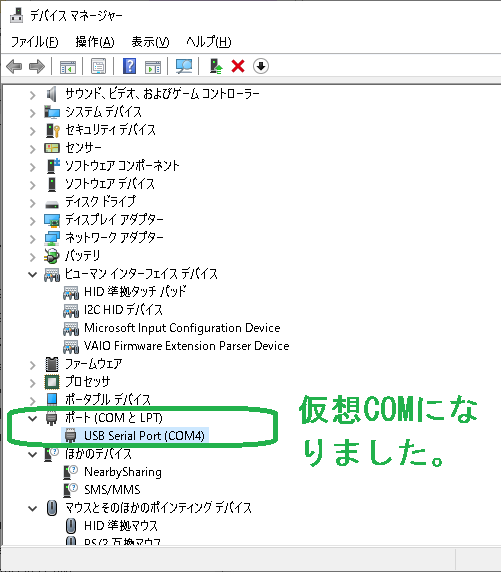Collapse the ほかのデバイス category

point(33,455)
